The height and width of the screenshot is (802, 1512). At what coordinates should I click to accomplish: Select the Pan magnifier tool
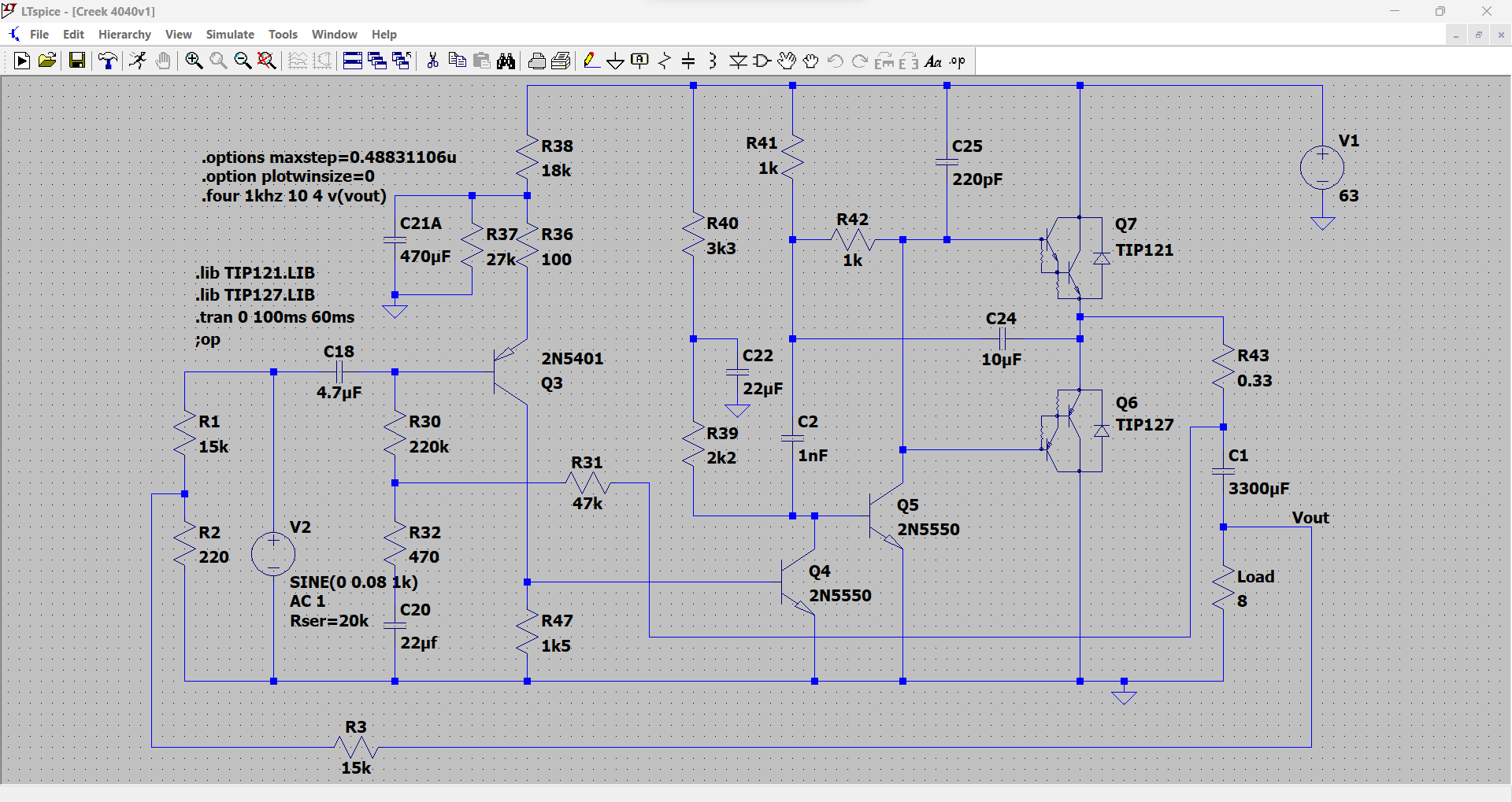click(218, 61)
